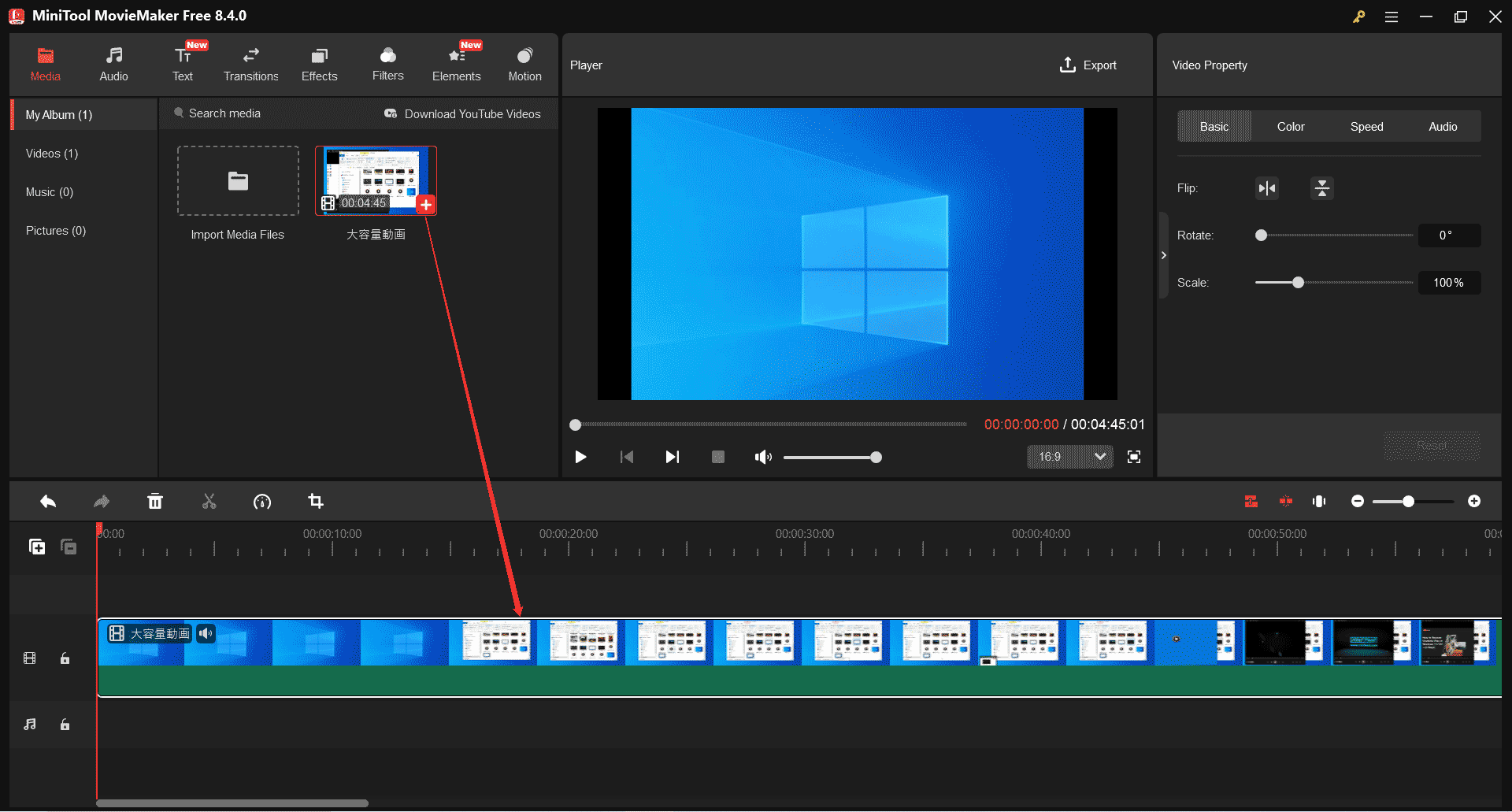Select the Speed tab in Video Property
The image size is (1512, 812).
(1366, 126)
